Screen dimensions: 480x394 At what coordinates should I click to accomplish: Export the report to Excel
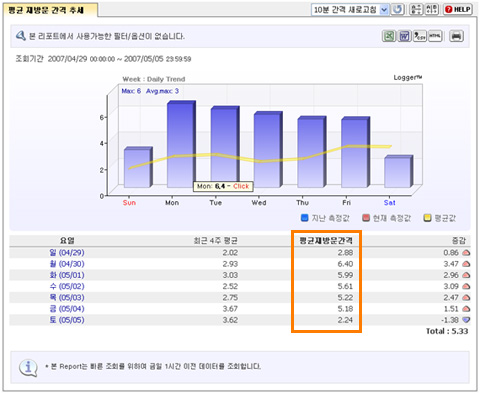tap(389, 36)
